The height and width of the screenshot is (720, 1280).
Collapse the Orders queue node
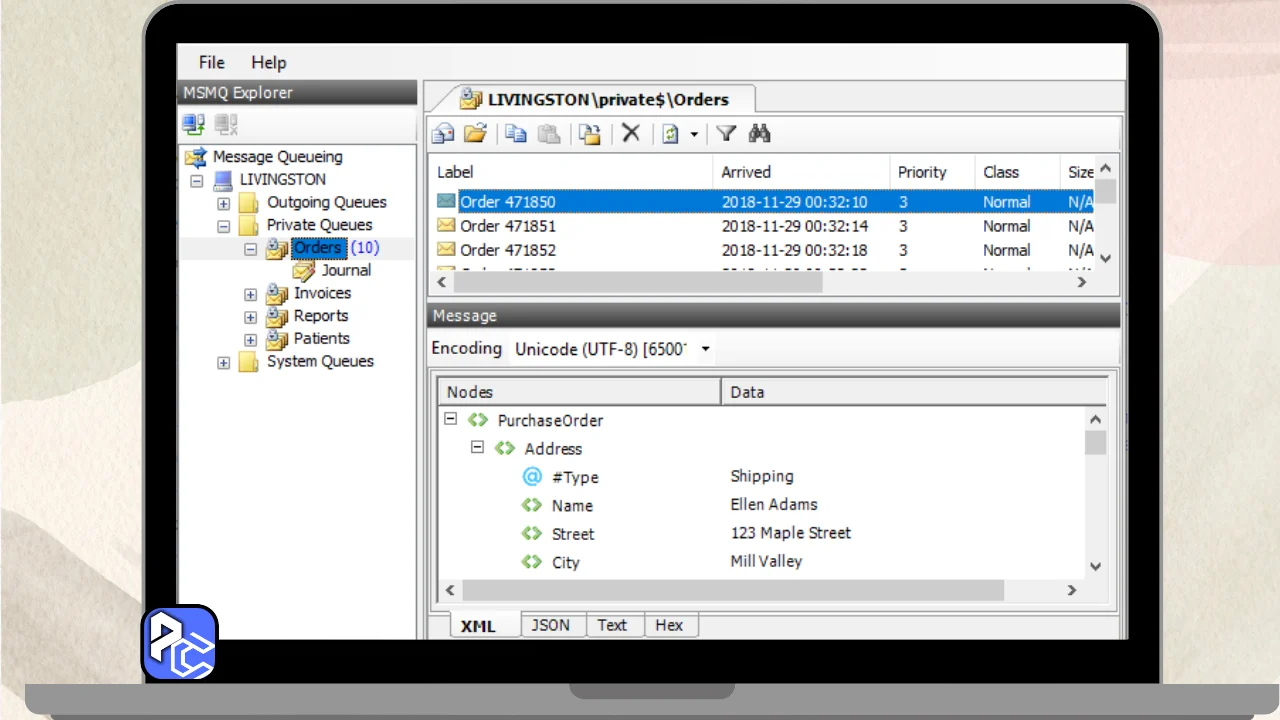point(251,249)
